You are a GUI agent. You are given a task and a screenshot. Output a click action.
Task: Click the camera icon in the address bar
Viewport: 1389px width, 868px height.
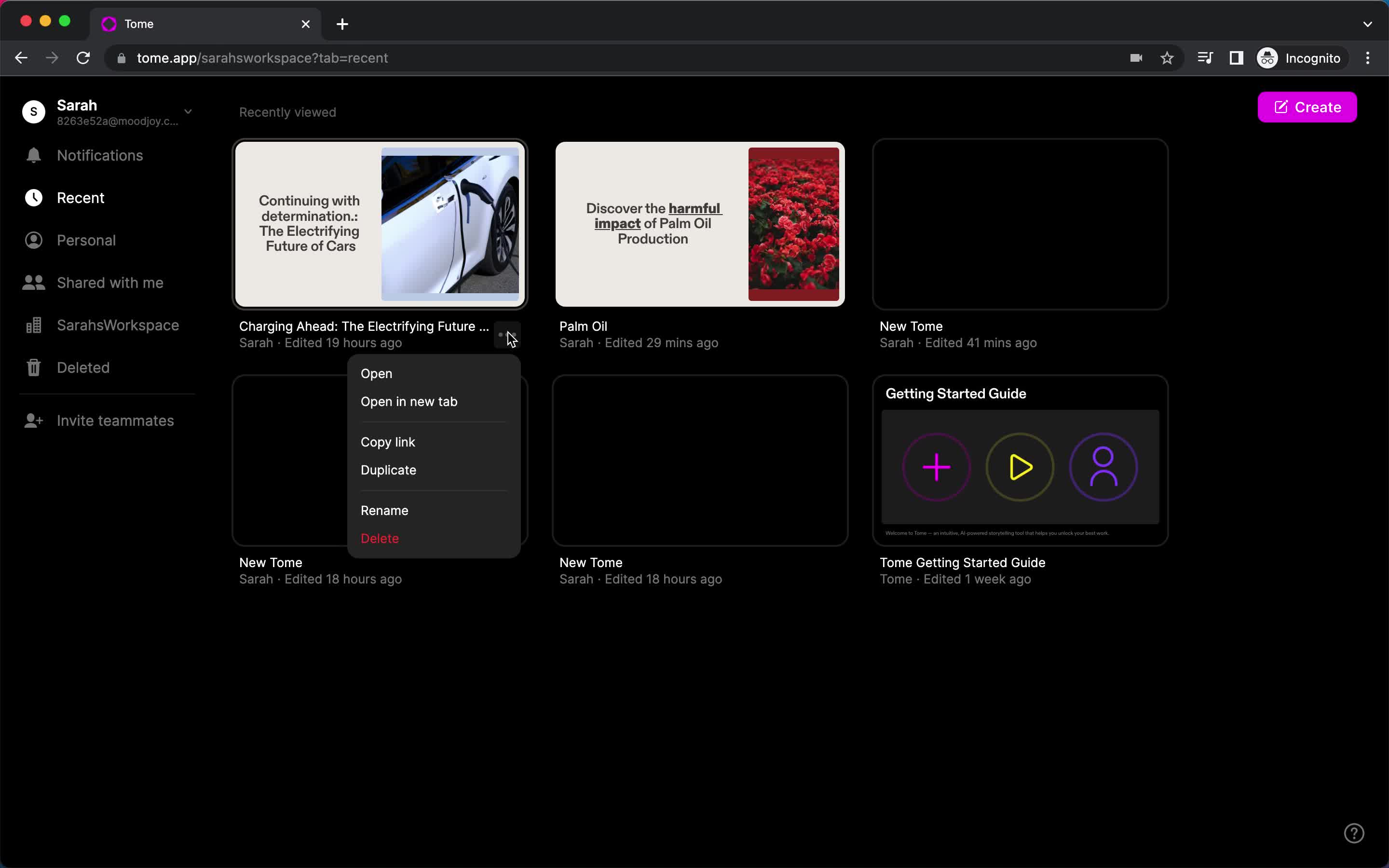(x=1136, y=58)
